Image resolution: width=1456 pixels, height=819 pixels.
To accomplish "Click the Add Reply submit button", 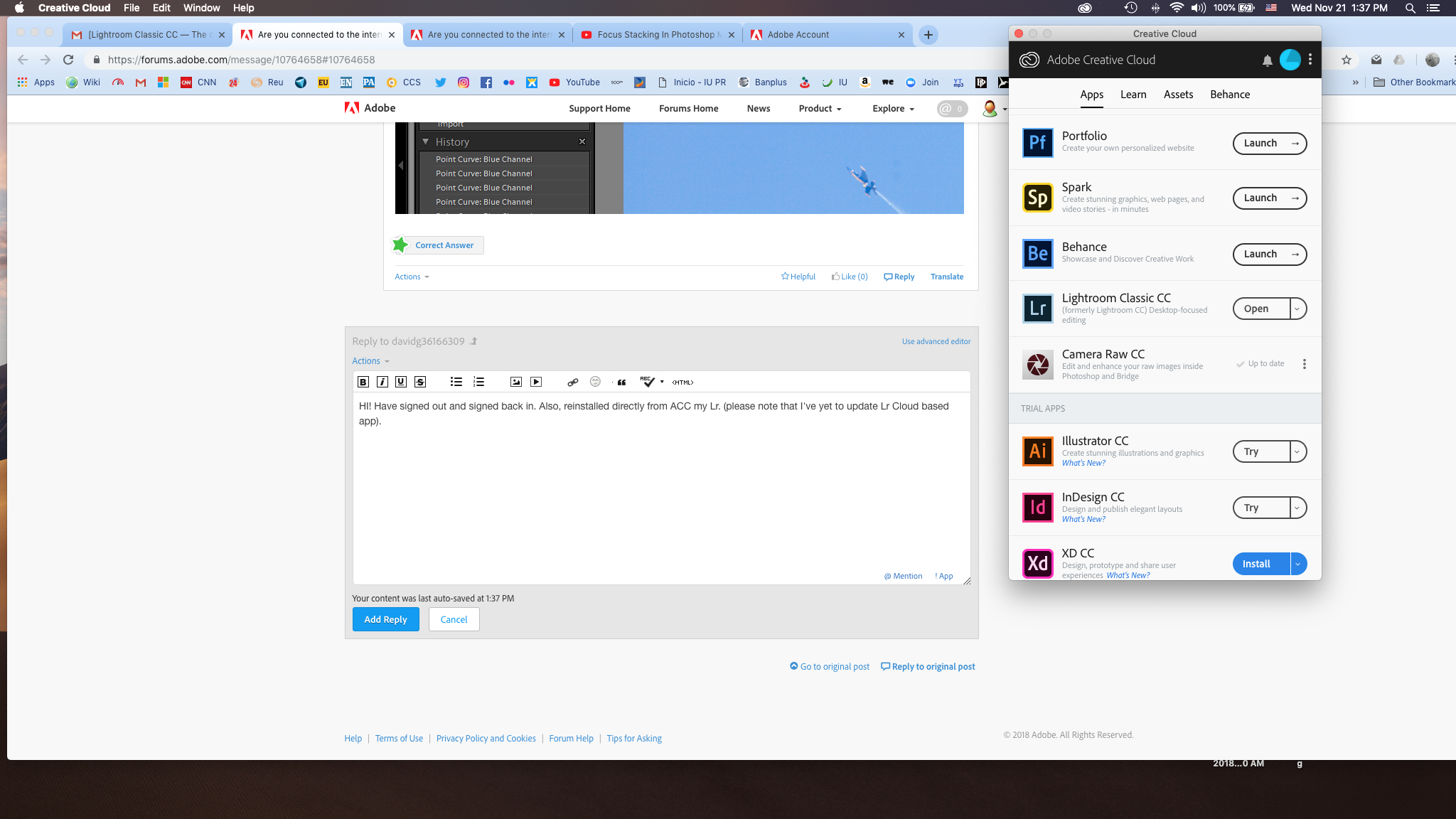I will coord(385,619).
